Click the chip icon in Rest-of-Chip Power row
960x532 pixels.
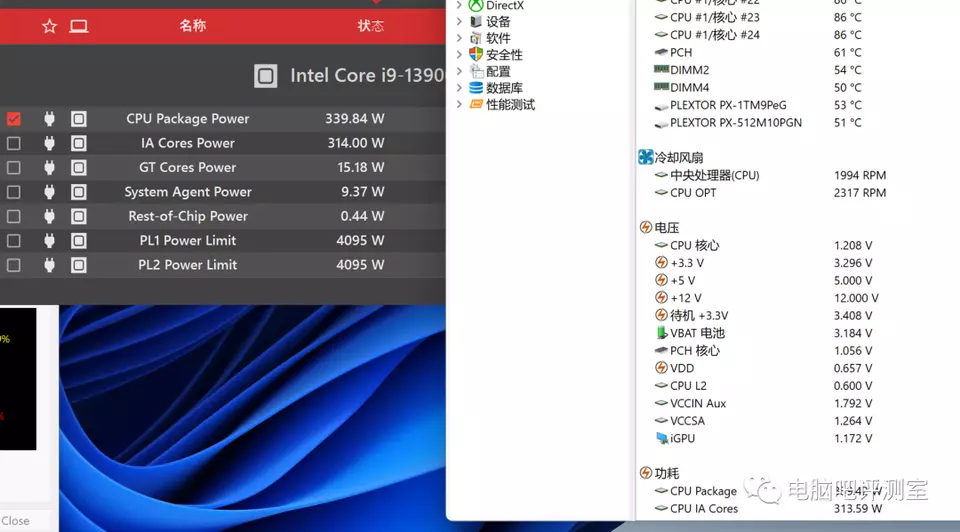[x=78, y=216]
